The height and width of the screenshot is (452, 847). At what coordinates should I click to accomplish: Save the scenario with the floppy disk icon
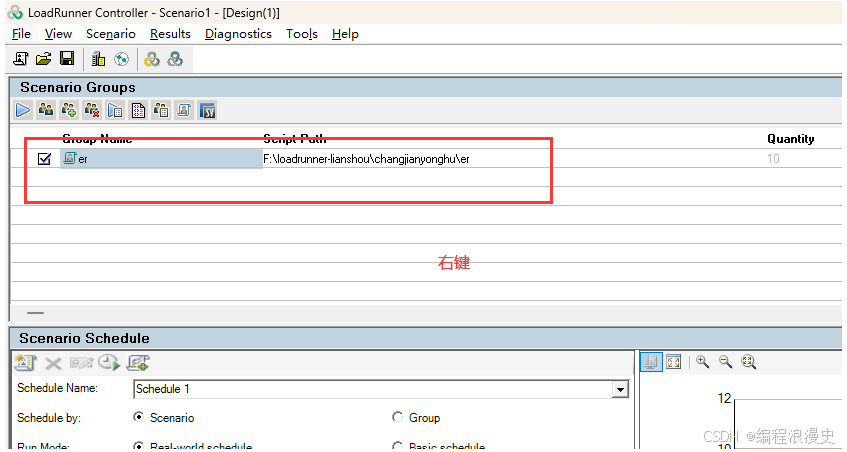(67, 59)
